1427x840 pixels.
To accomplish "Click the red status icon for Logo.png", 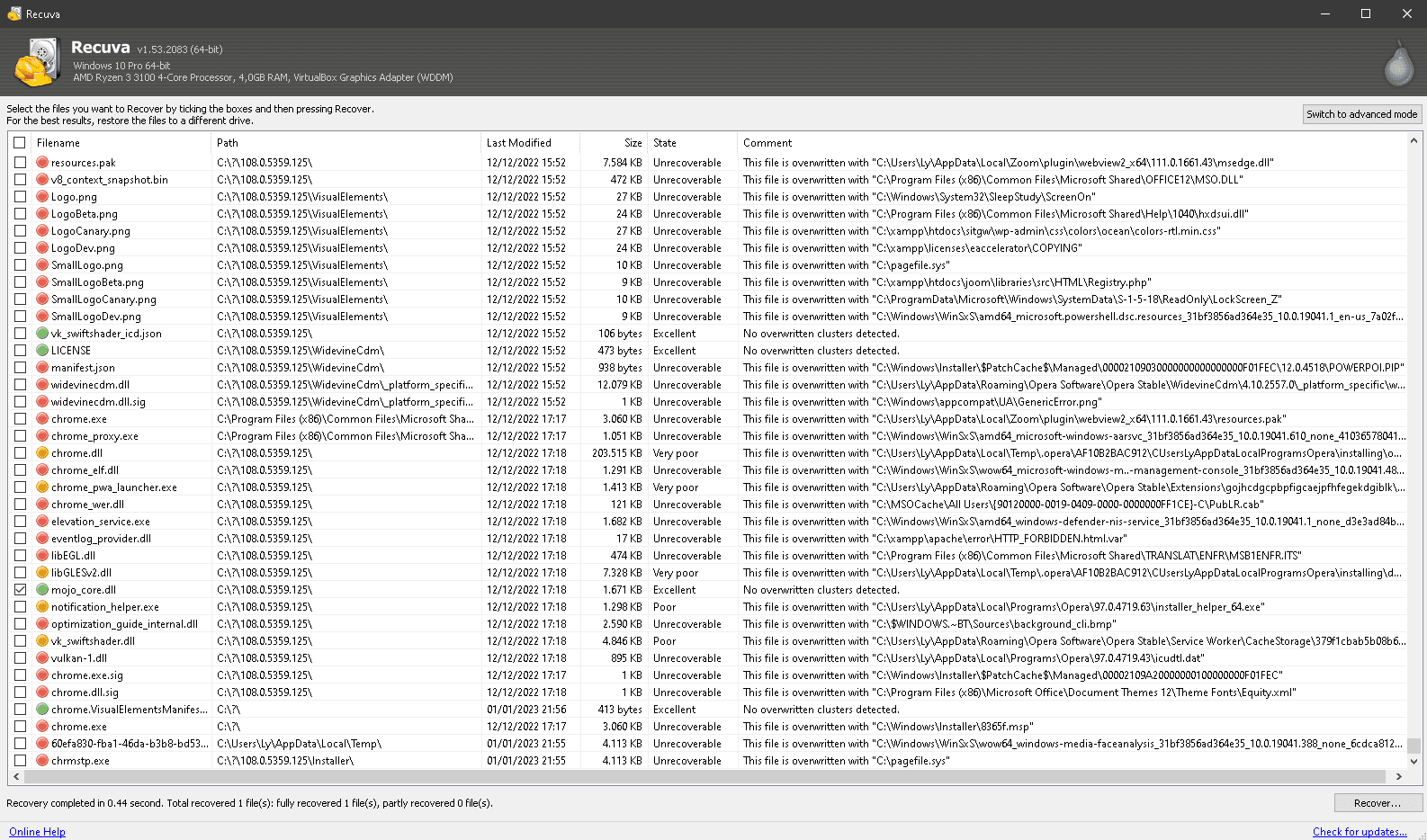I will click(x=42, y=197).
